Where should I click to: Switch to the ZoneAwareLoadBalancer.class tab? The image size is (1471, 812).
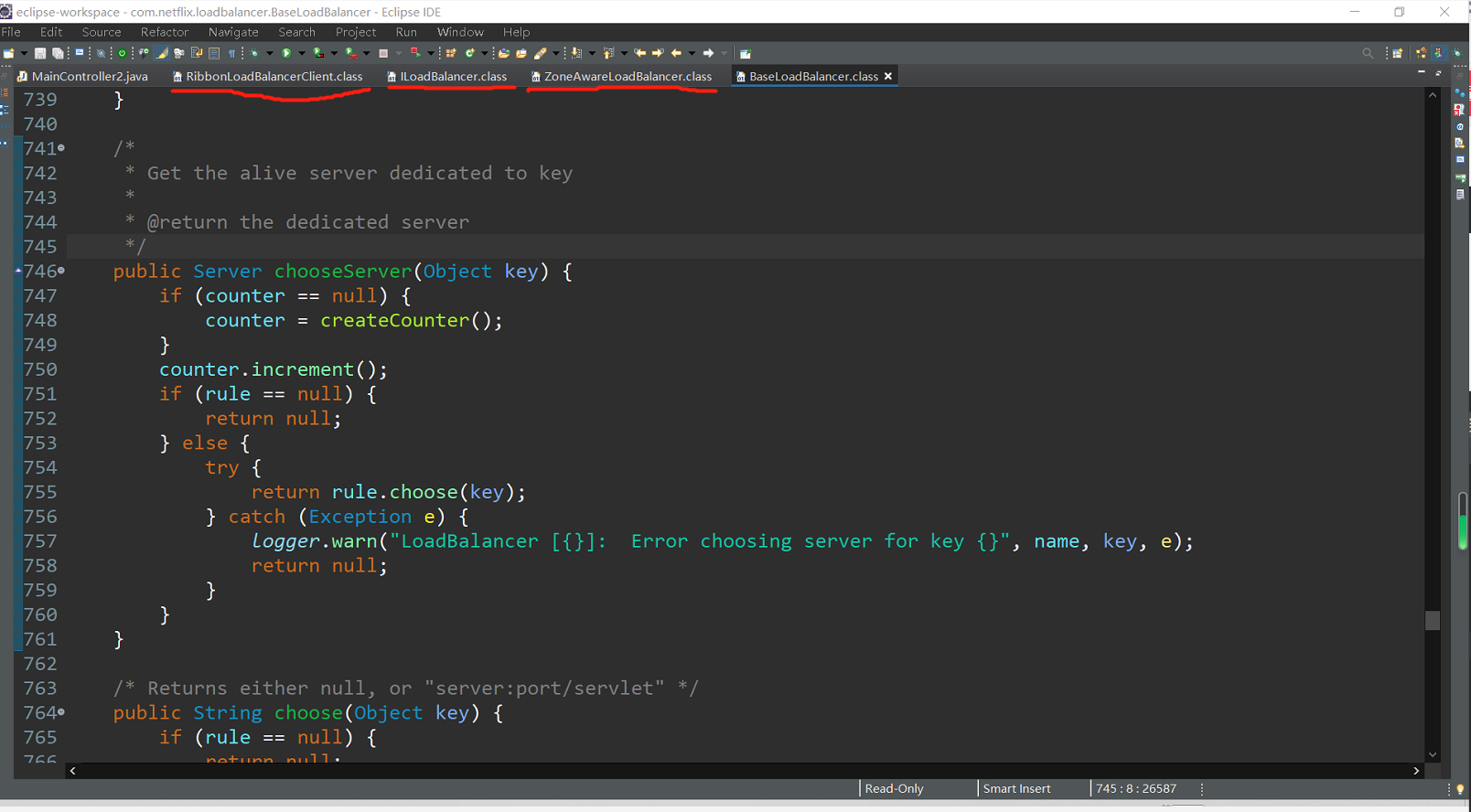tap(621, 77)
